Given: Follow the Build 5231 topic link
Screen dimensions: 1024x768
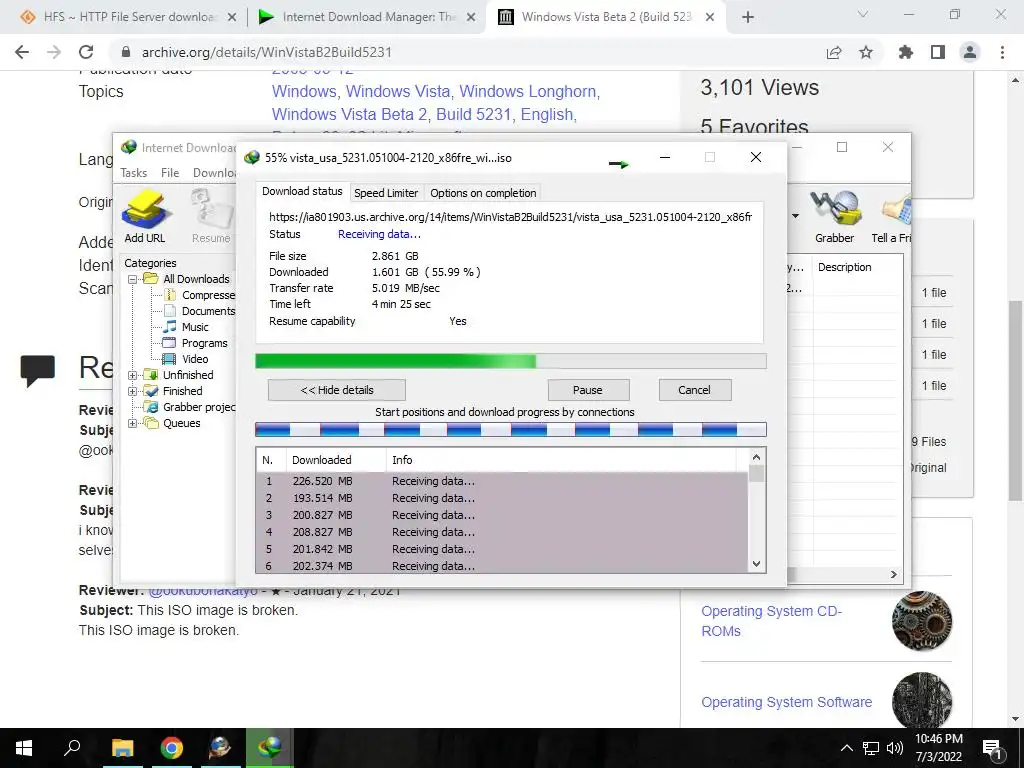Looking at the screenshot, I should coord(473,114).
